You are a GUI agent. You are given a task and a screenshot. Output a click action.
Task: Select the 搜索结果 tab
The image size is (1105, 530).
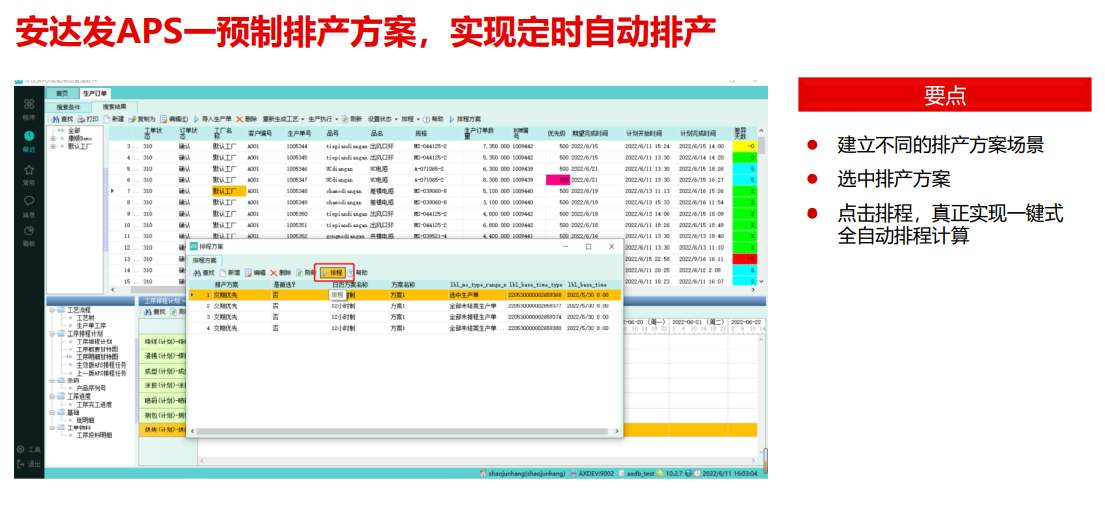[x=115, y=107]
